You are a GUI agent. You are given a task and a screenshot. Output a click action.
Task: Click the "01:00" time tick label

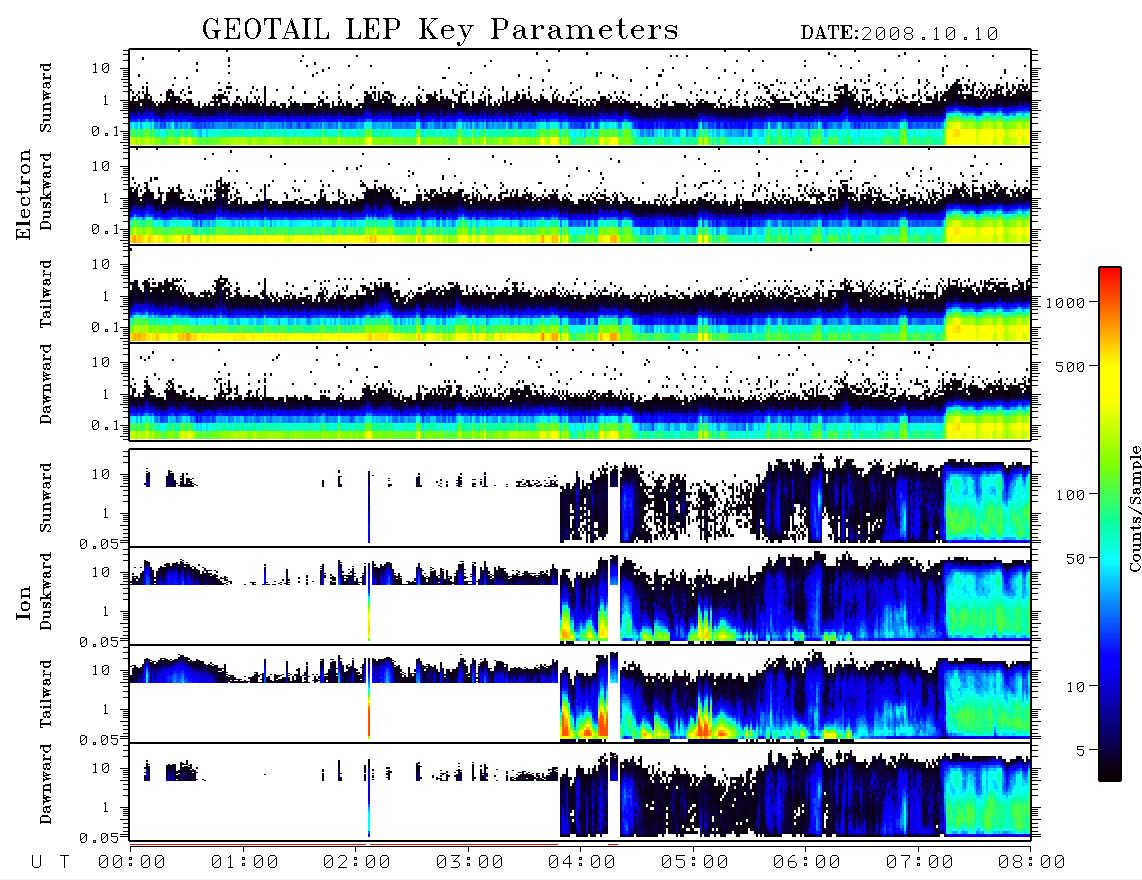pyautogui.click(x=245, y=863)
